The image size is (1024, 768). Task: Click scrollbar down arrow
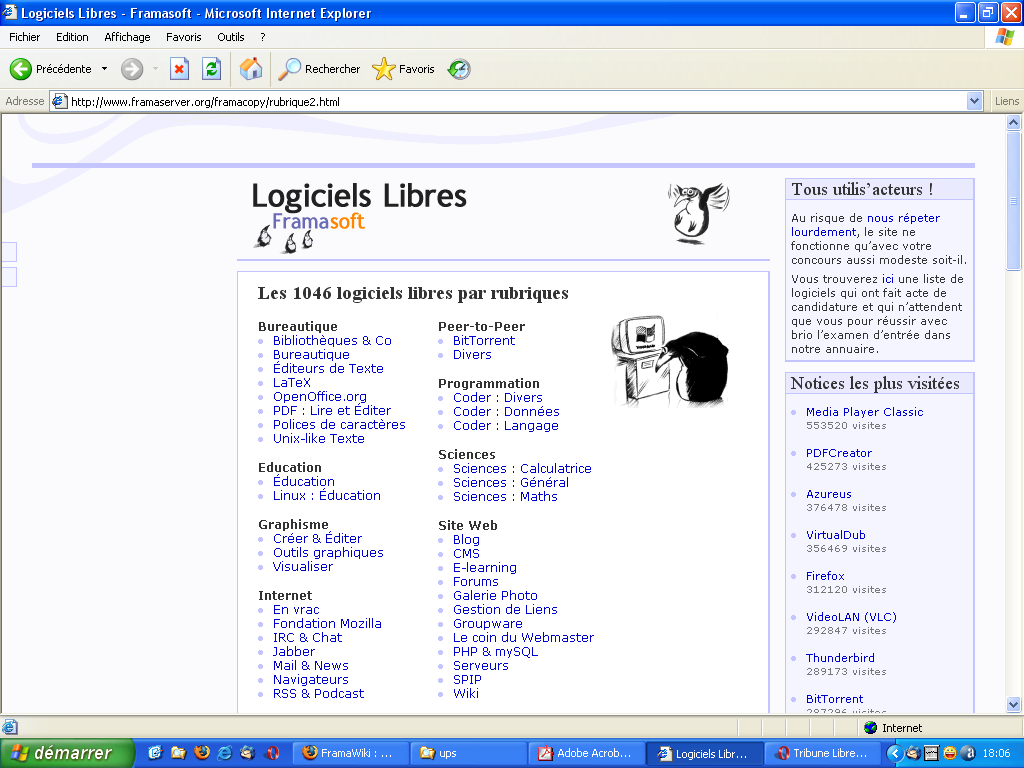(x=1013, y=704)
